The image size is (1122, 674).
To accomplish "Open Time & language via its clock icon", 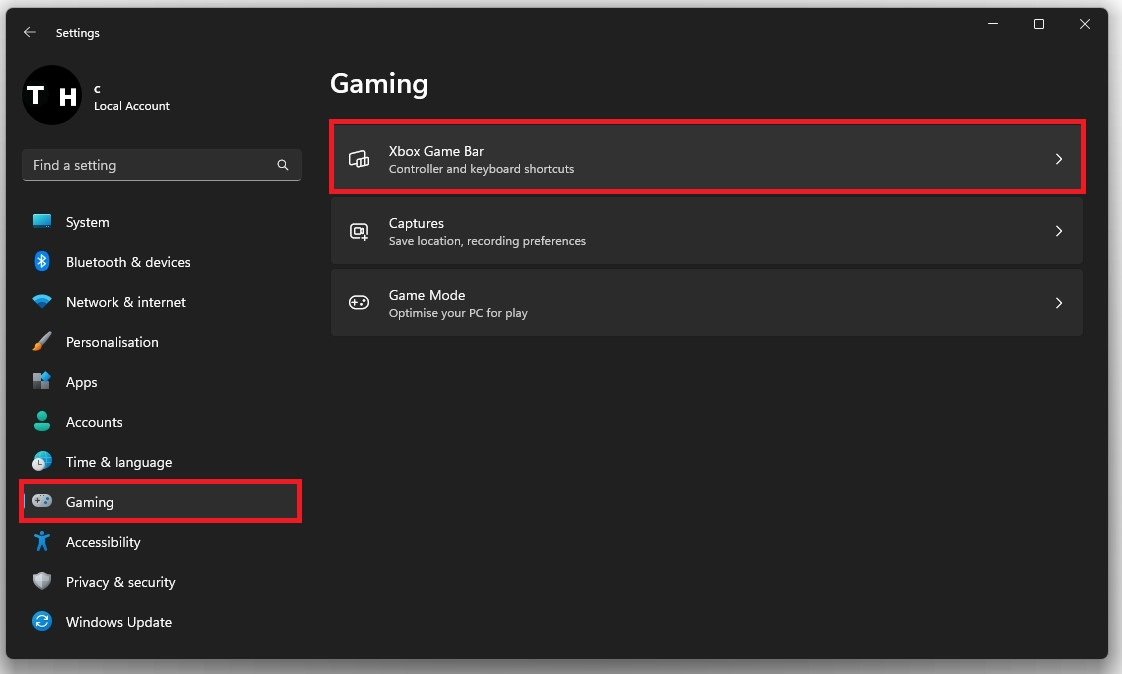I will 42,462.
